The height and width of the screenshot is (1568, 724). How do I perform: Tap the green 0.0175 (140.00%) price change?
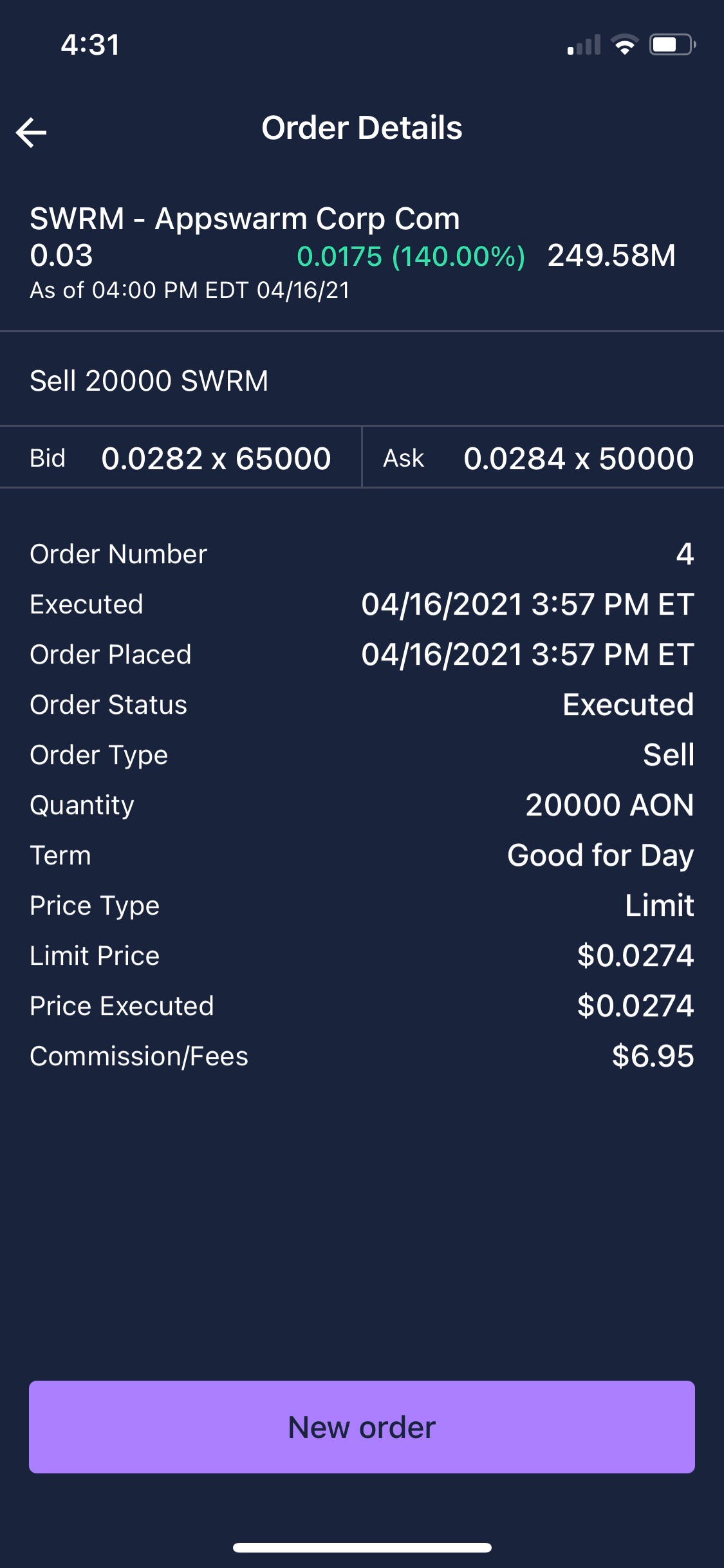pos(411,256)
